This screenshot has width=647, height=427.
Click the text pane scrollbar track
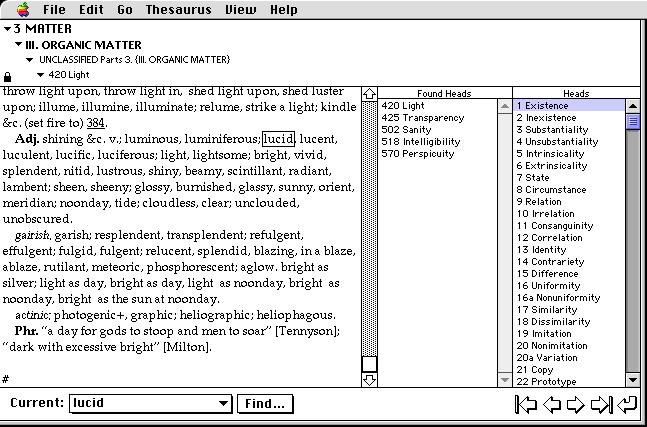(x=369, y=227)
